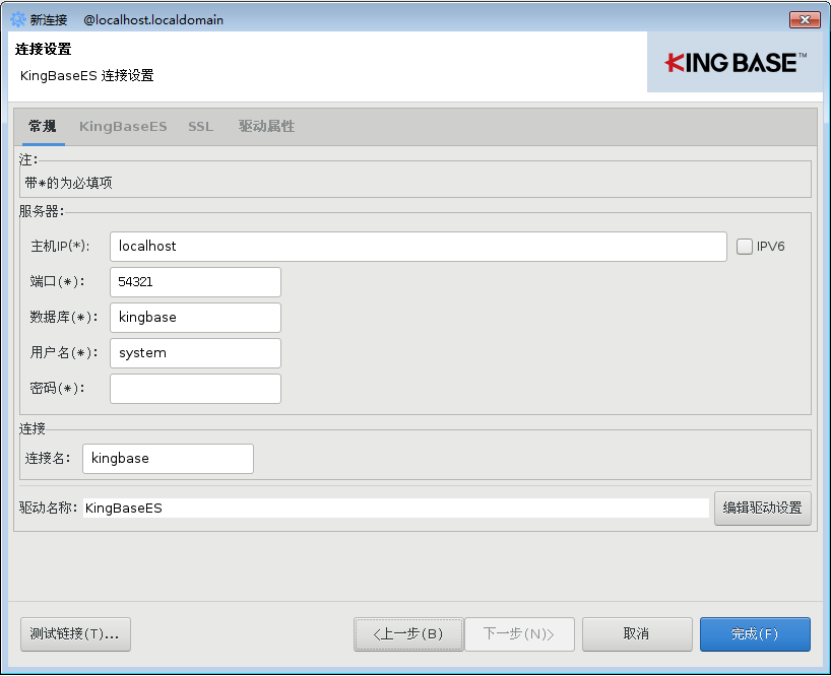The width and height of the screenshot is (831, 676).
Task: Click the 主机IP(*) label
Action: tap(60, 246)
